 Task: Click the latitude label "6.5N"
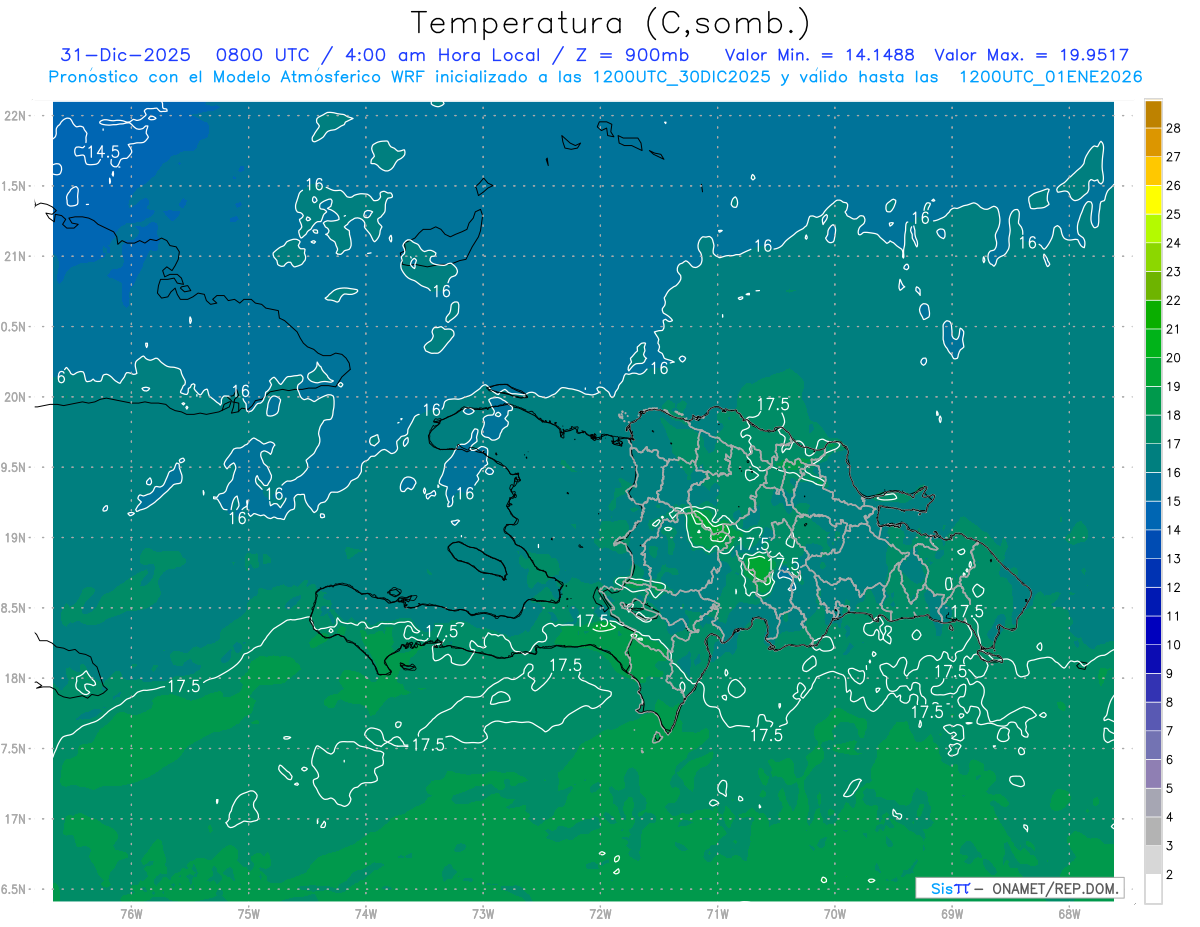pyautogui.click(x=15, y=890)
